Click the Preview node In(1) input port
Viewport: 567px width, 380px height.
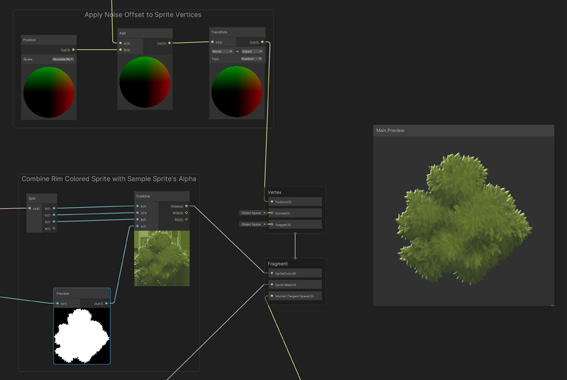[57, 303]
